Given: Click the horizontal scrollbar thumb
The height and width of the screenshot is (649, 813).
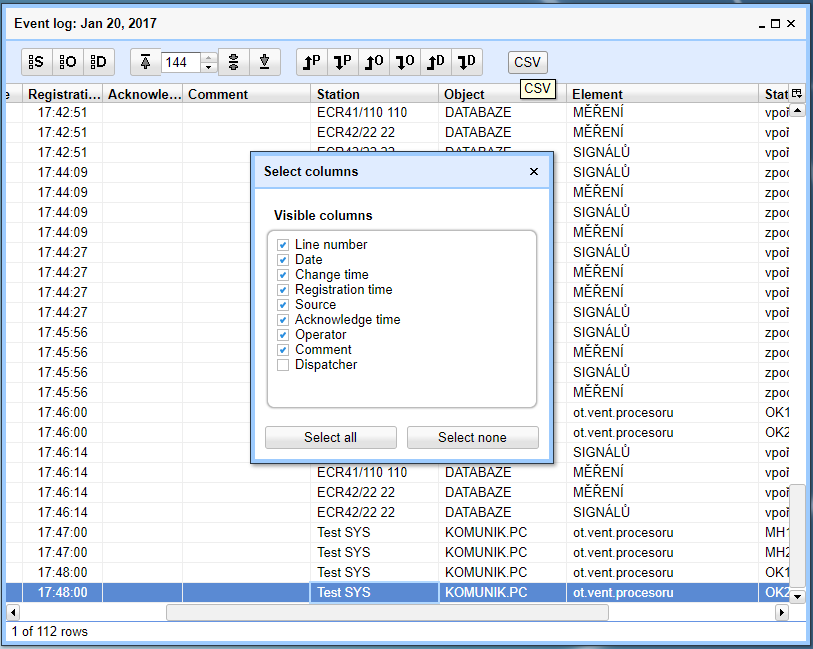Looking at the screenshot, I should coord(387,613).
